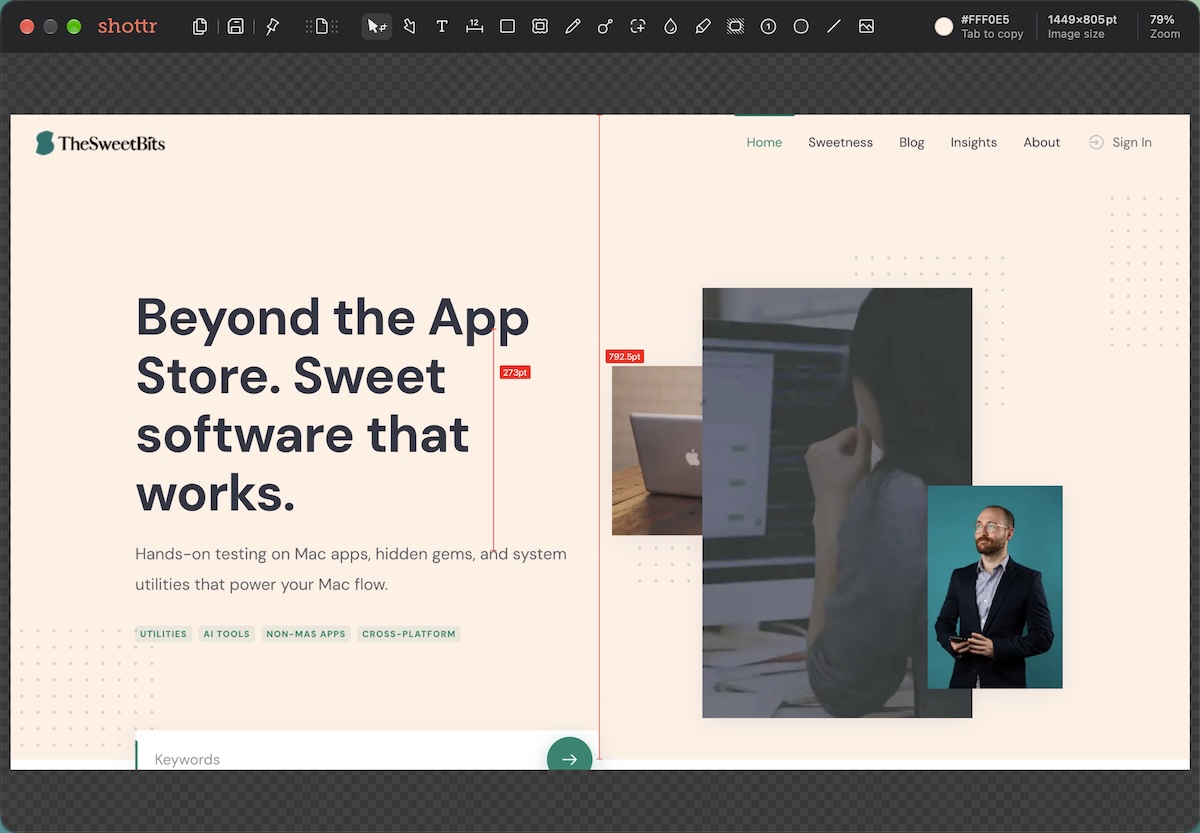The width and height of the screenshot is (1200, 833).
Task: Click the Home nav item in the screenshot
Action: [764, 143]
